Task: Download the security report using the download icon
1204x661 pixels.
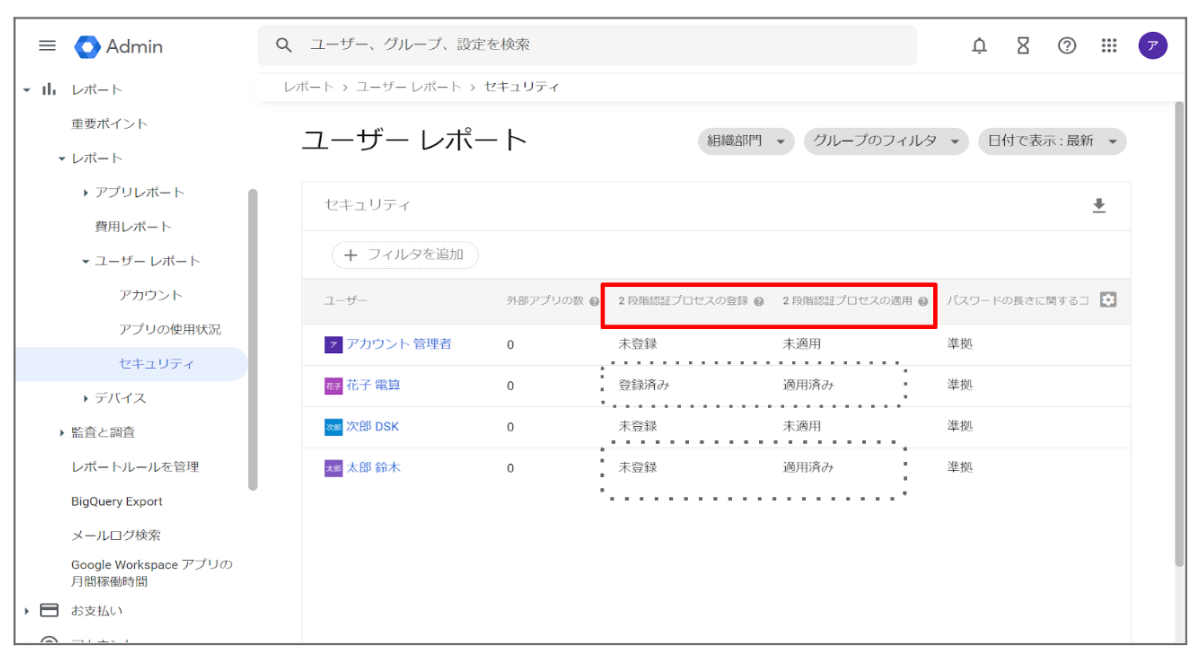Action: pos(1100,205)
